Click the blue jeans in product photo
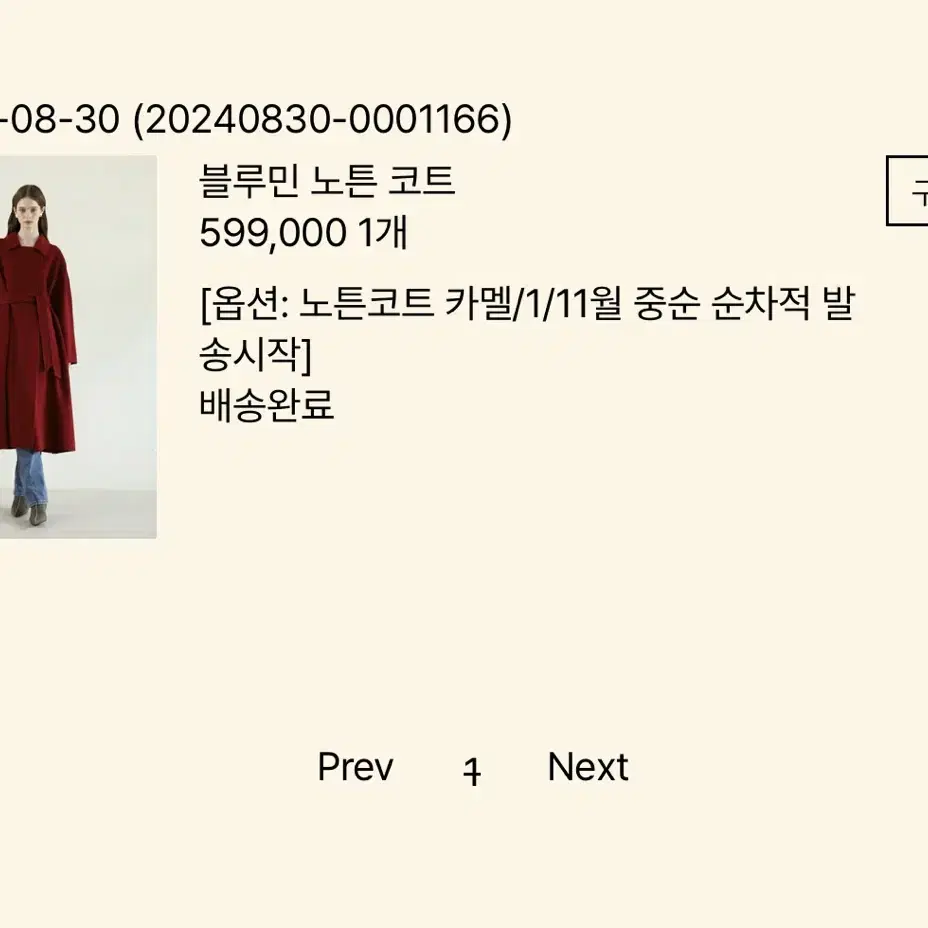 click(31, 476)
